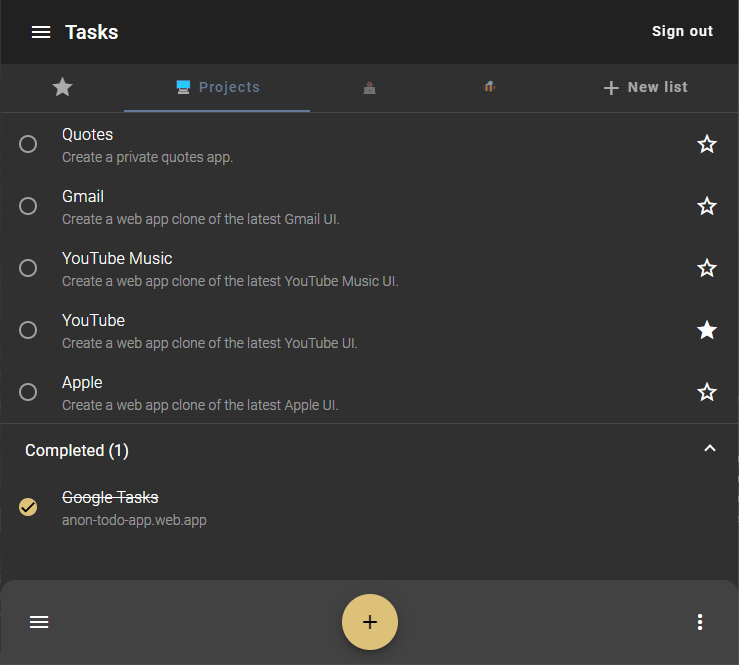Image resolution: width=739 pixels, height=665 pixels.
Task: Mark the Quotes task as complete
Action: tap(28, 144)
